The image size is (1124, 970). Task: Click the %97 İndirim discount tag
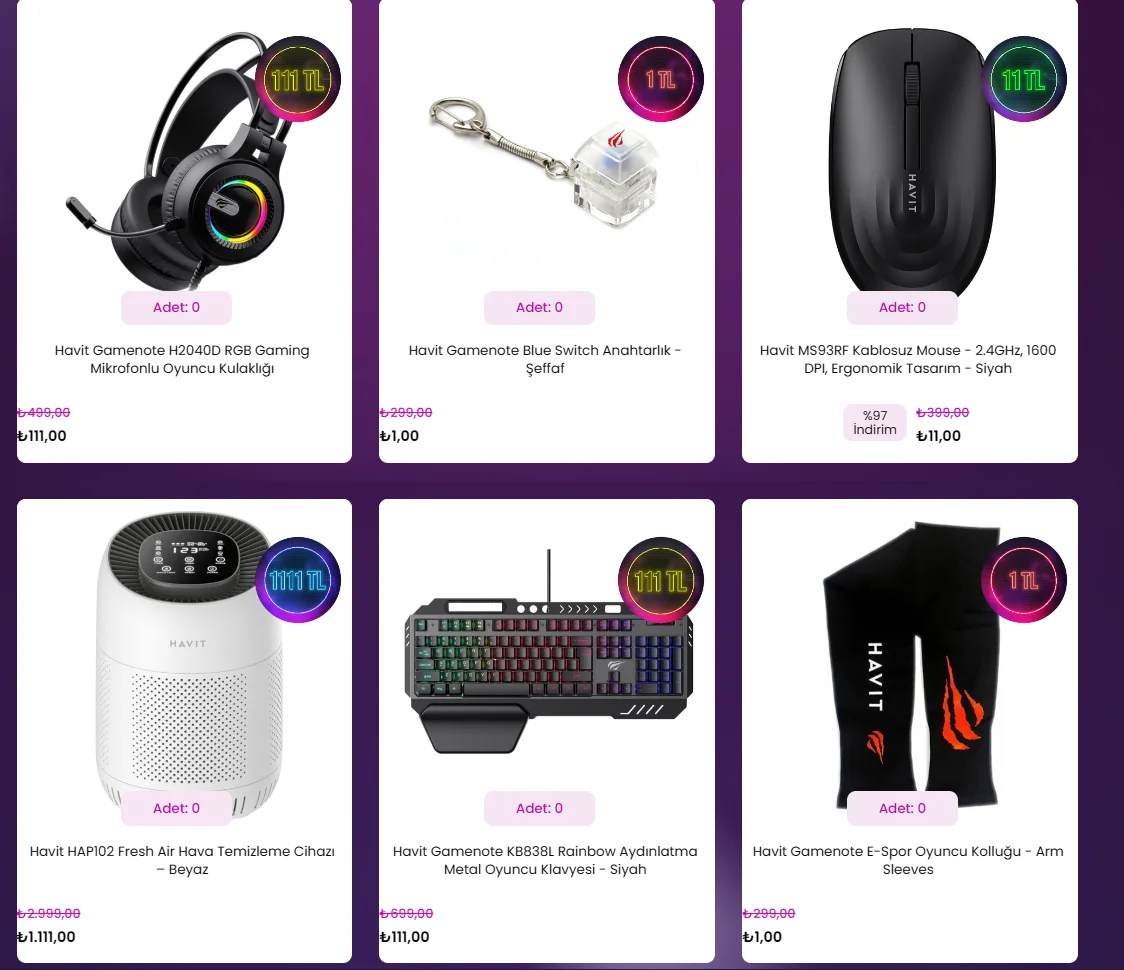point(875,422)
